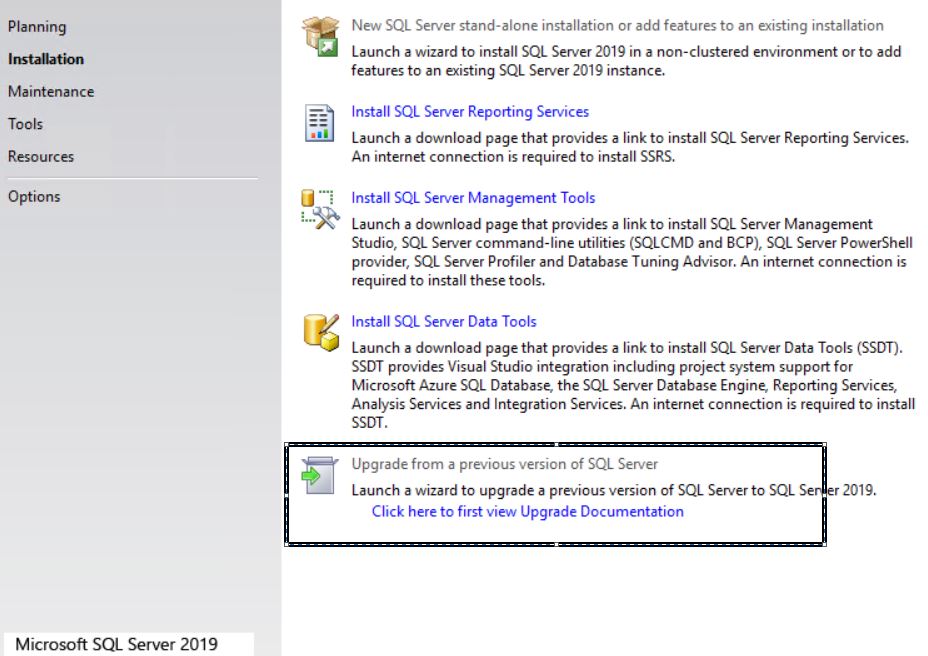Click the Microsoft SQL Server 2019 label

[116, 644]
